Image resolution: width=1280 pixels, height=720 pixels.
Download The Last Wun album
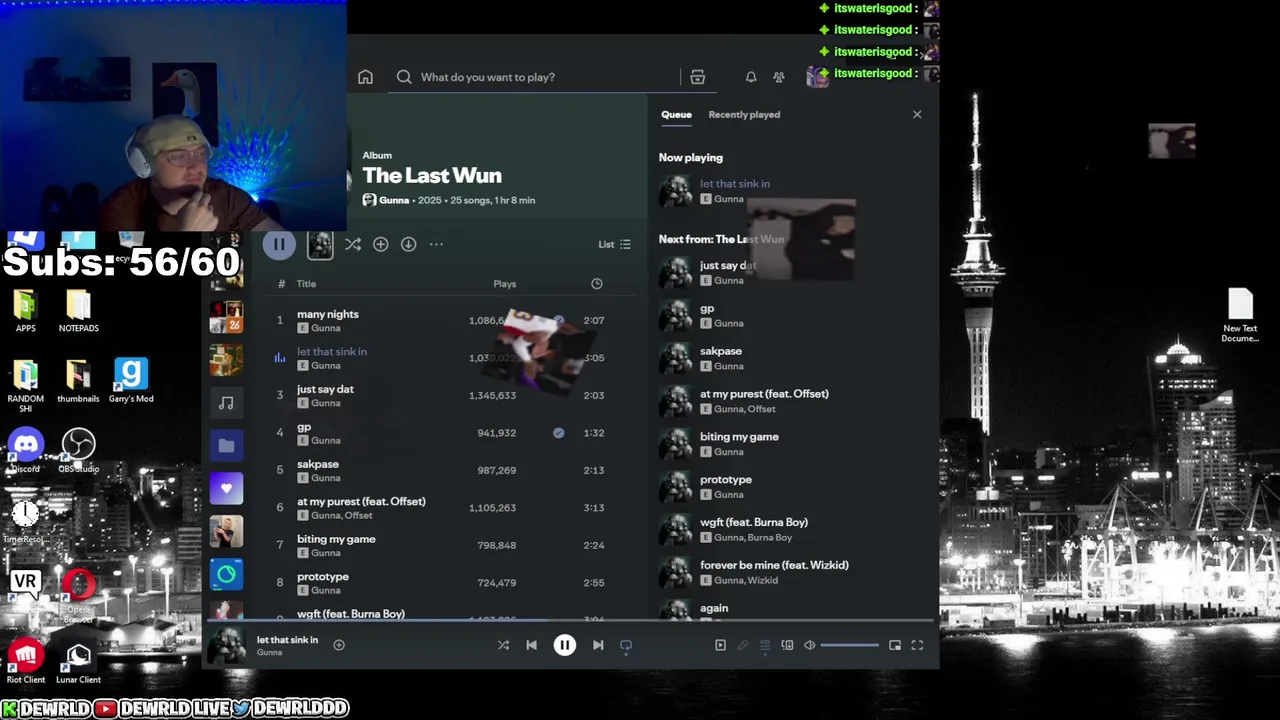(408, 244)
